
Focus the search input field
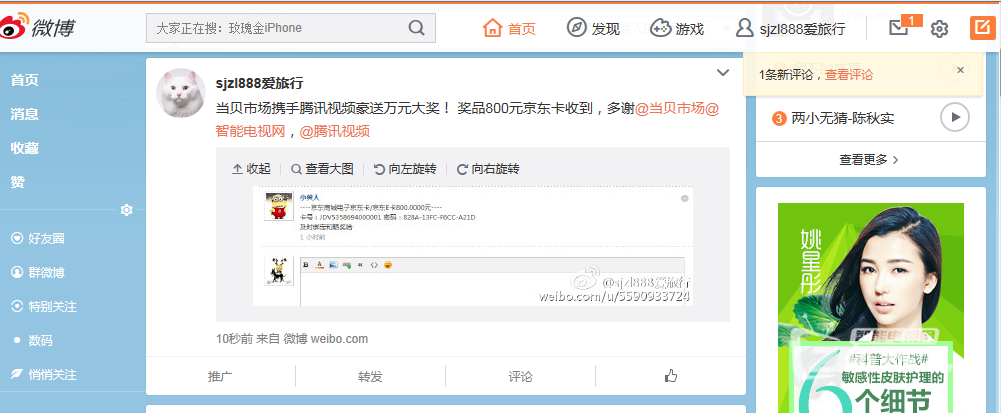[x=290, y=28]
